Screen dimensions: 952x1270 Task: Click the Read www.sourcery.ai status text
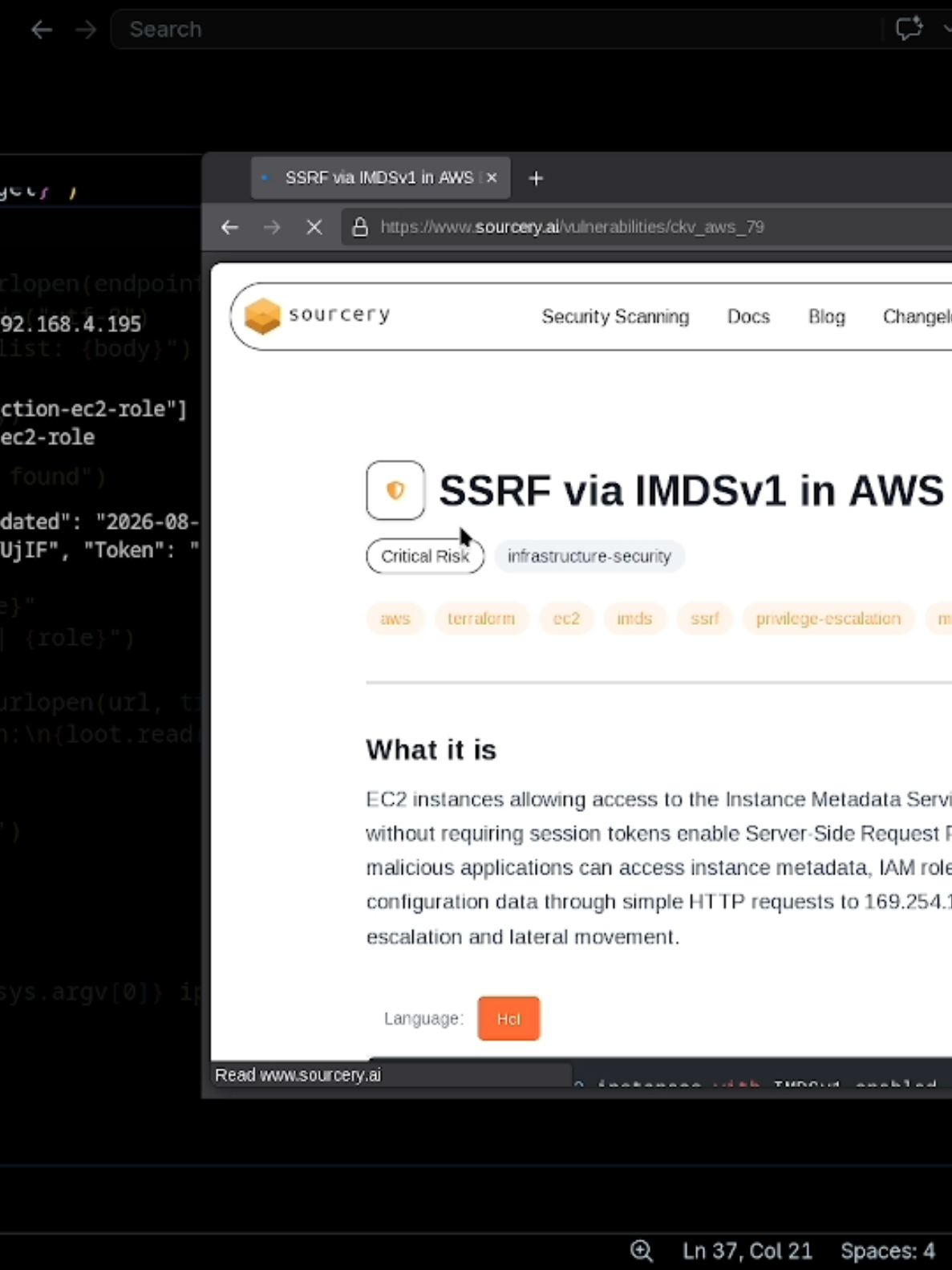(x=298, y=1075)
